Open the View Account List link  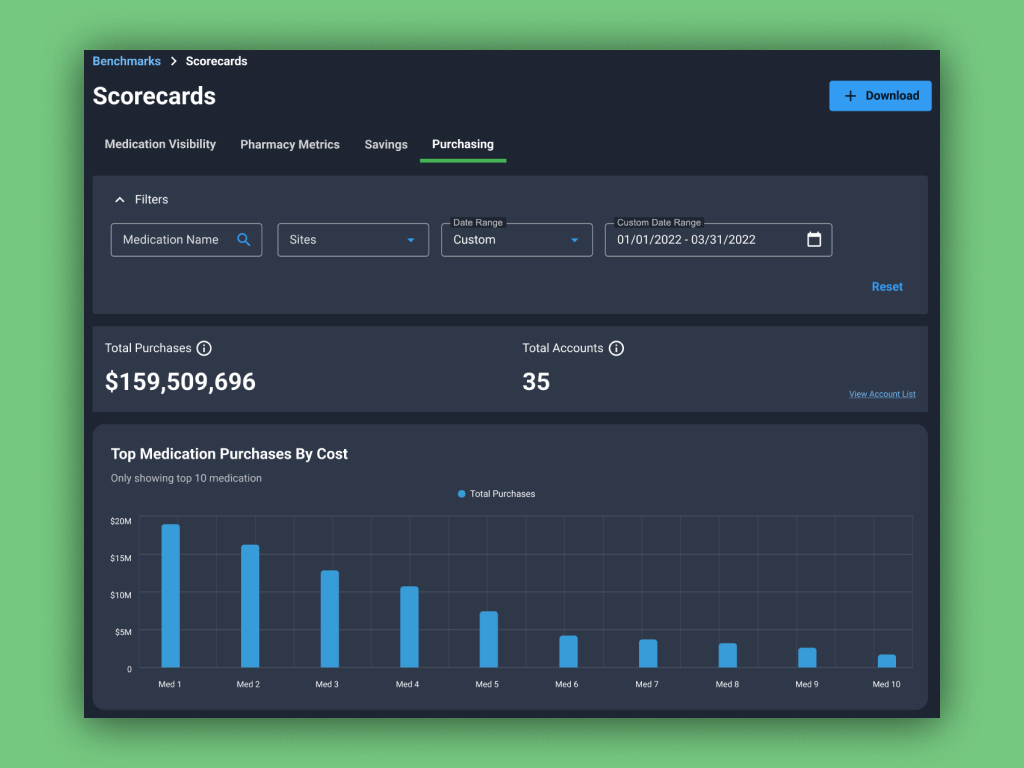pos(882,394)
